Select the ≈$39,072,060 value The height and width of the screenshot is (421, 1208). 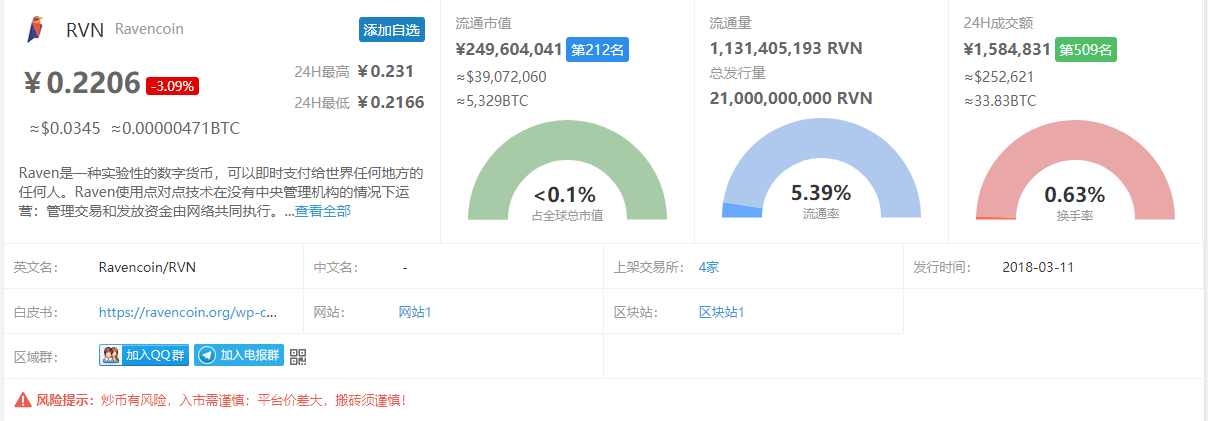[501, 76]
